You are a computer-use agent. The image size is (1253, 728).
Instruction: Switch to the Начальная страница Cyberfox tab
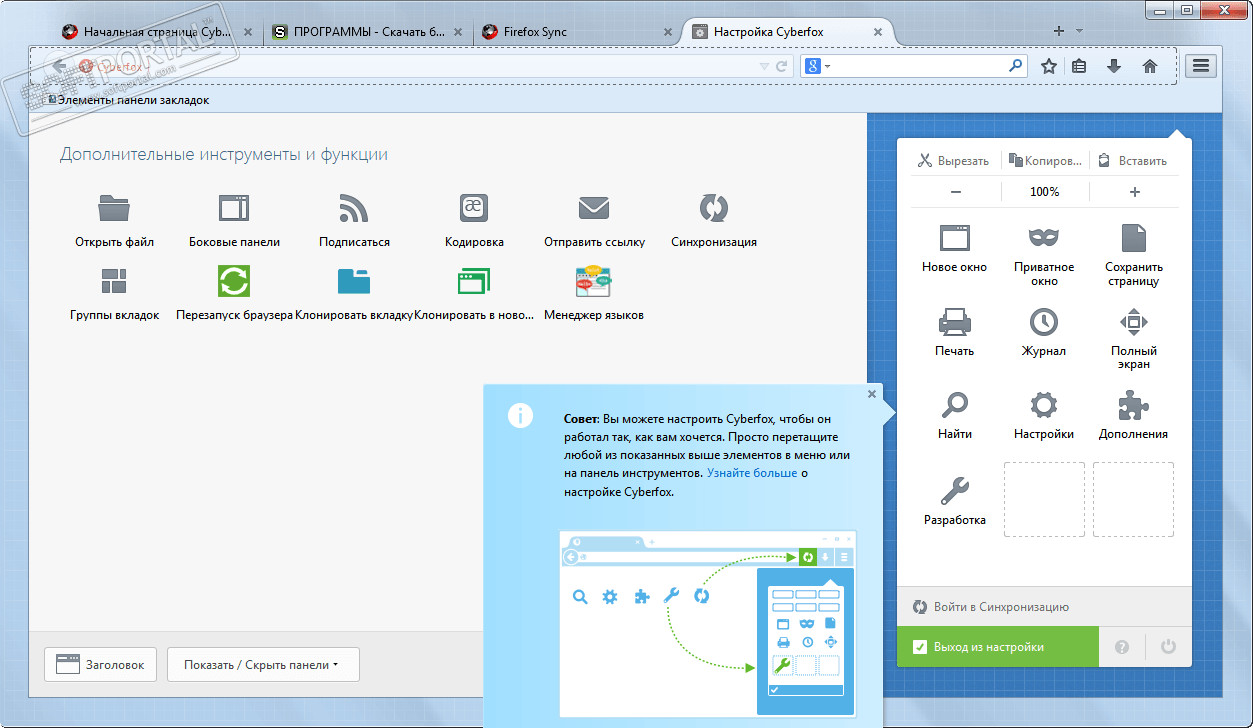[159, 31]
